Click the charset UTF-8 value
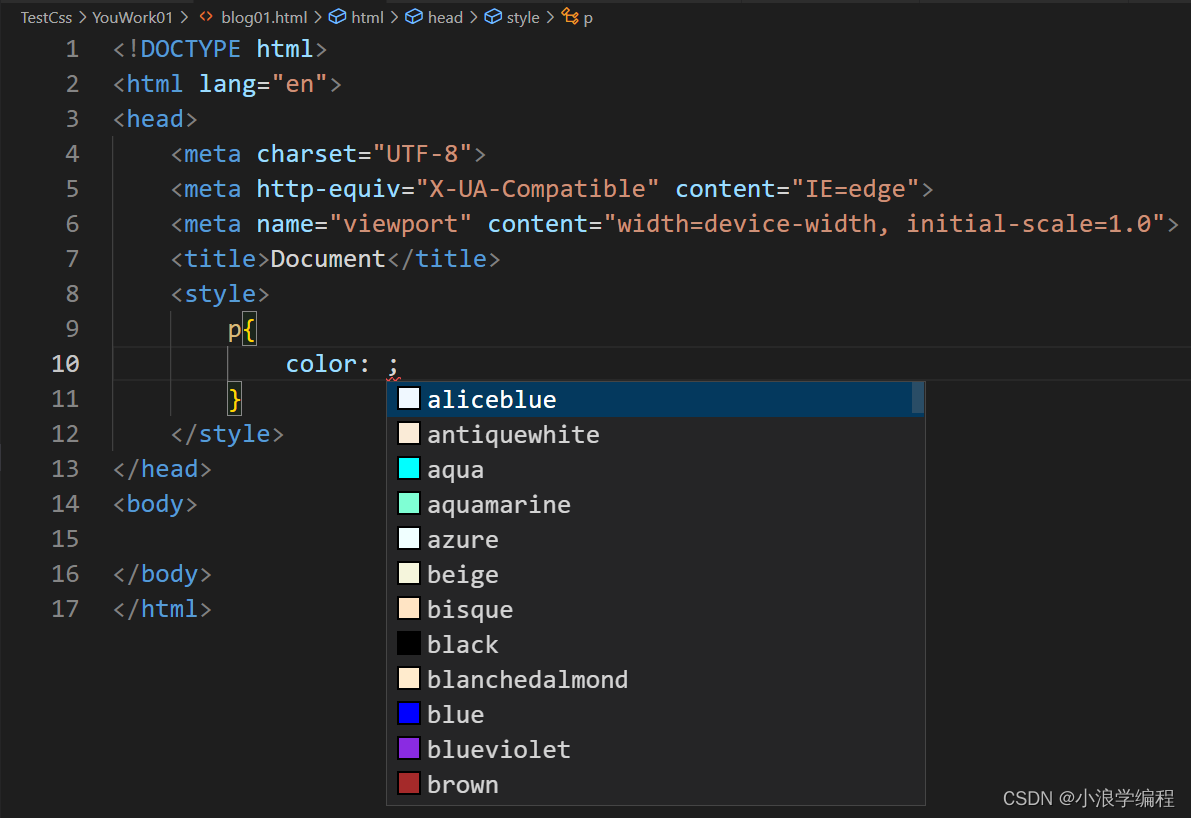The image size is (1191, 818). pyautogui.click(x=422, y=154)
